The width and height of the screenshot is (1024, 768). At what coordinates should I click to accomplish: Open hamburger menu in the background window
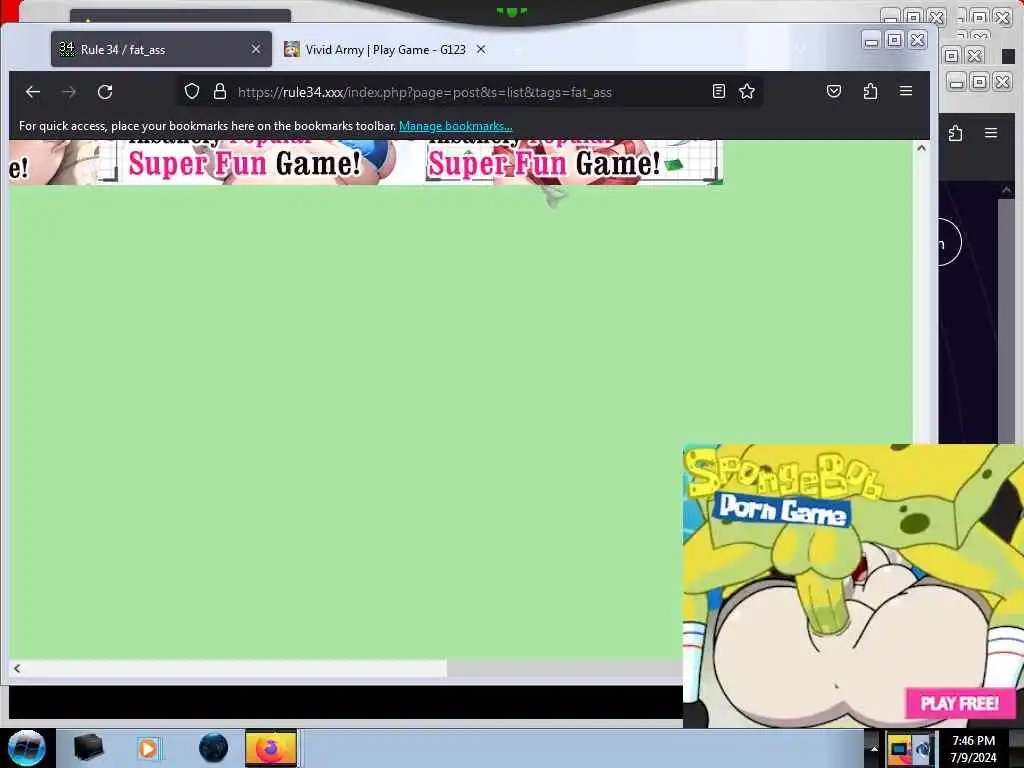pyautogui.click(x=991, y=133)
